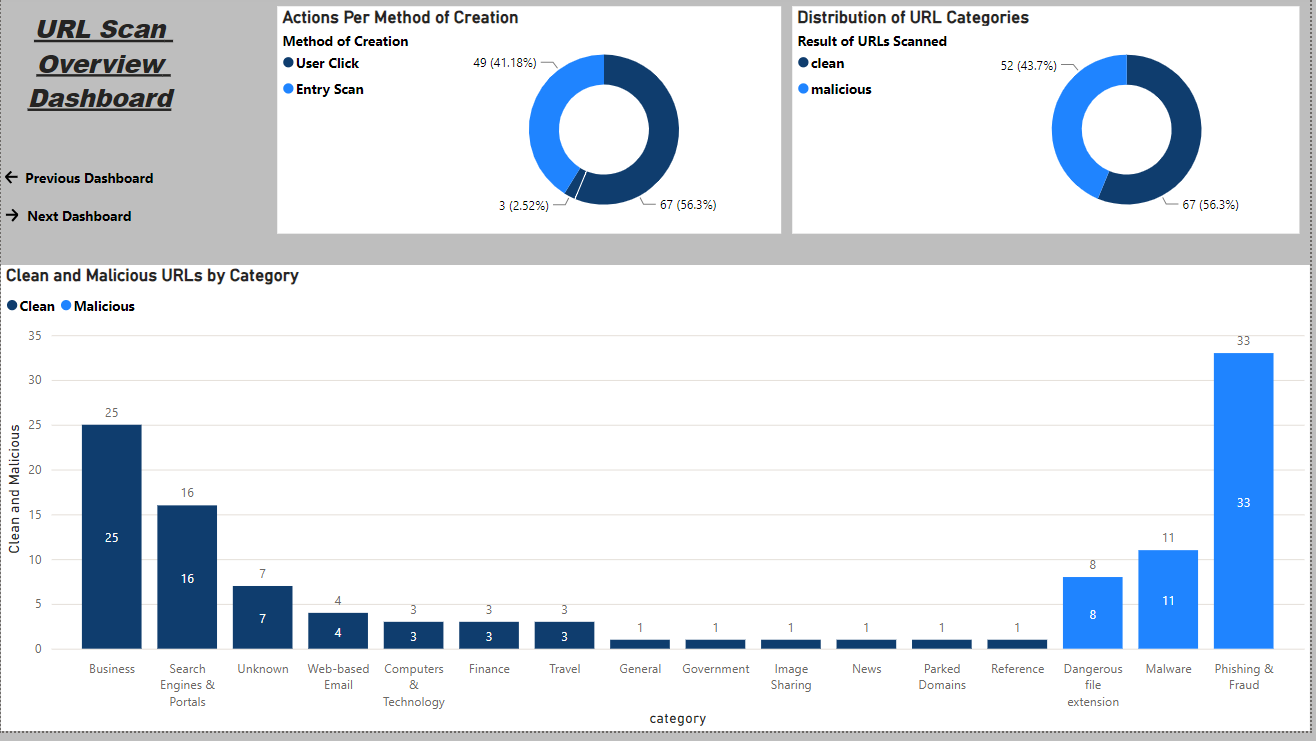Select the Unknown category bar
The image size is (1316, 741).
point(262,617)
